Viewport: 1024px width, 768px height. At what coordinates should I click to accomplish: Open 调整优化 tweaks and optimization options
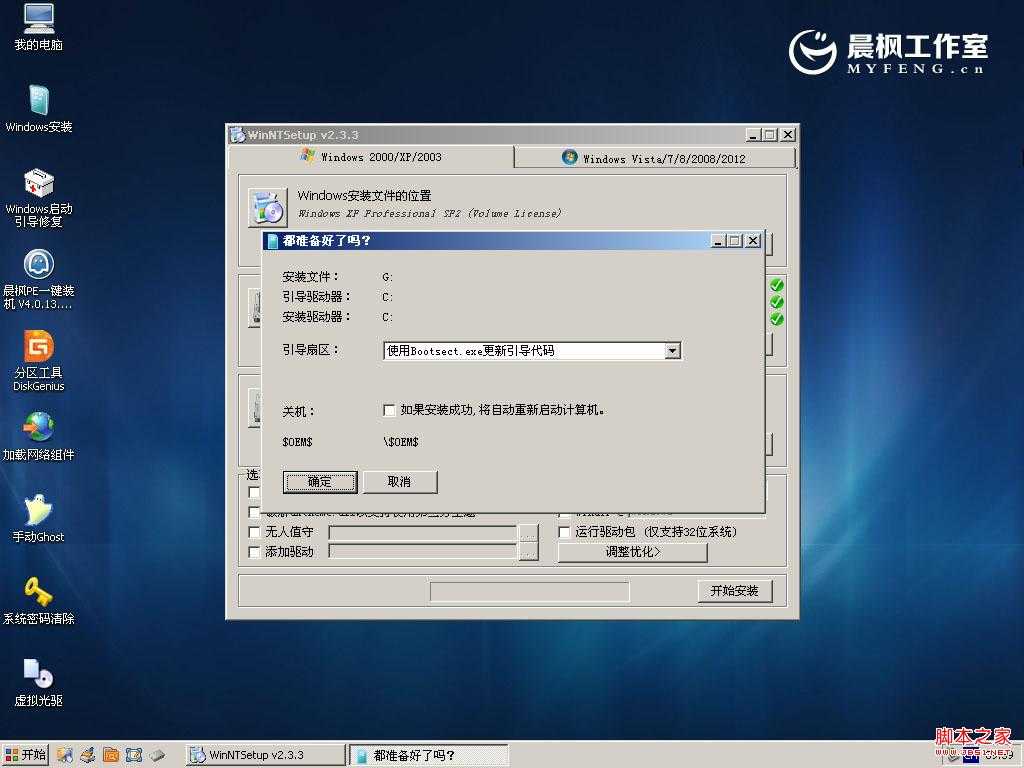tap(633, 551)
